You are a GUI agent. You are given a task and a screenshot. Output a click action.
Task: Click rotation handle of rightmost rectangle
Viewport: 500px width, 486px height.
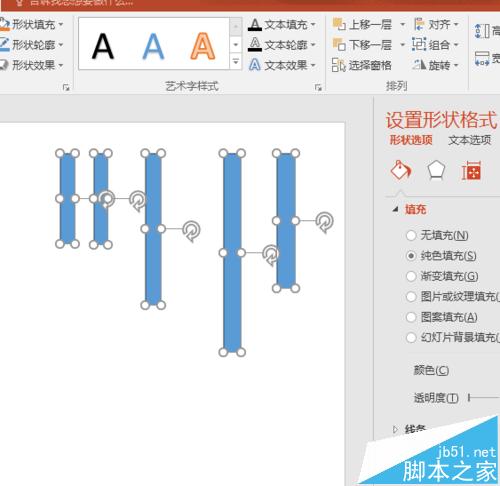(x=324, y=222)
